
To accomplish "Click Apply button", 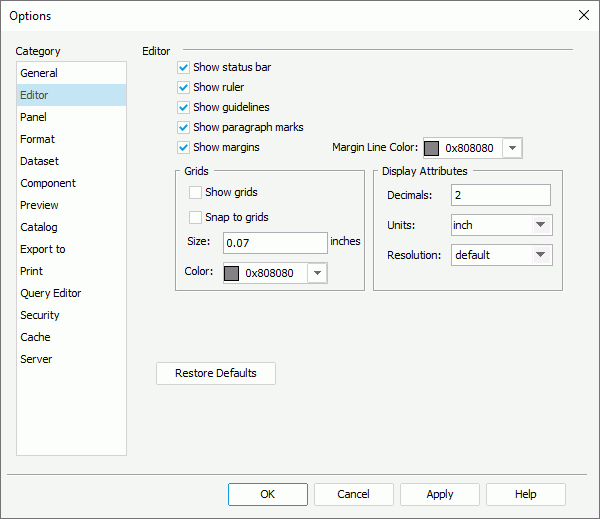I will click(440, 494).
